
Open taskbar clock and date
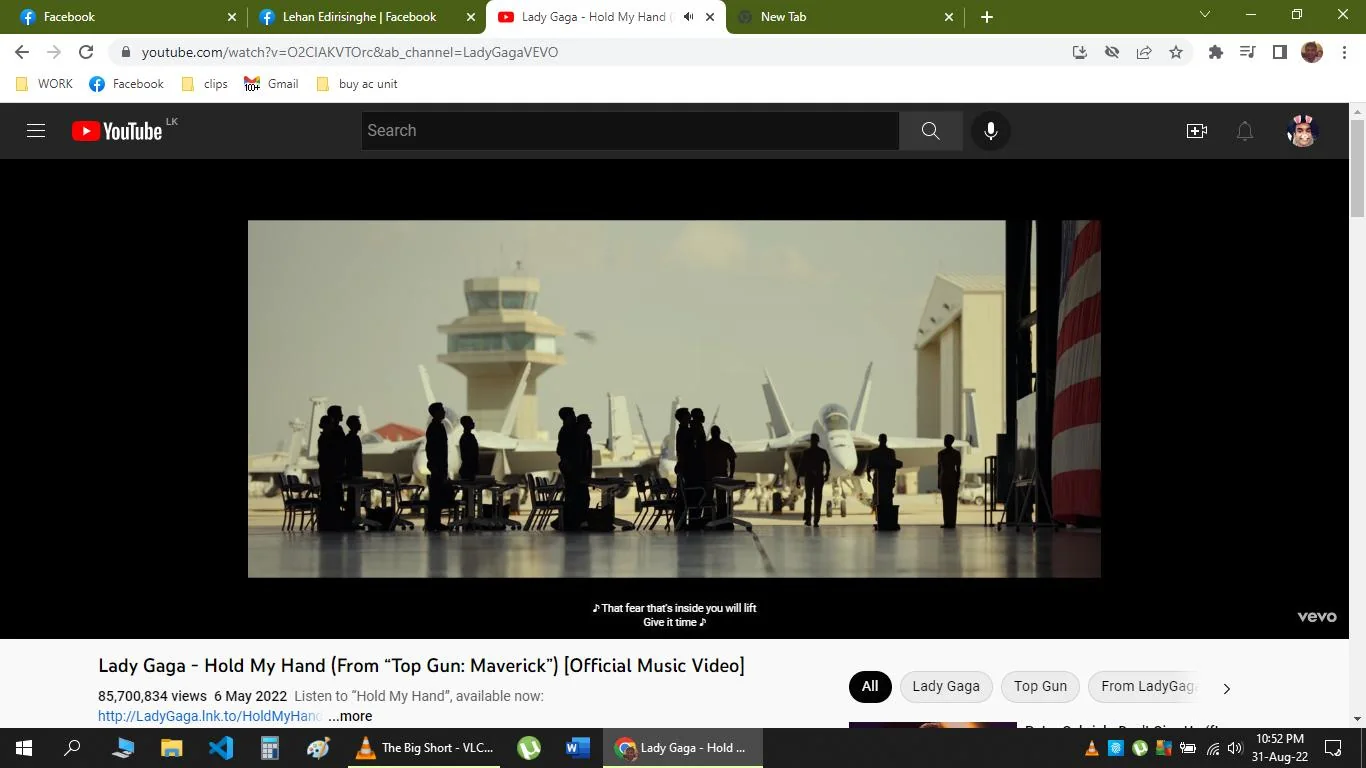[x=1280, y=748]
